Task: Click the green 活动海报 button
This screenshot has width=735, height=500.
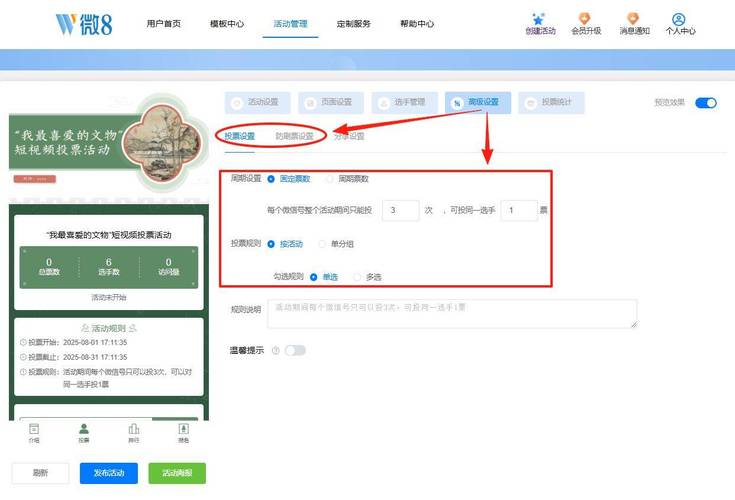Action: [177, 473]
